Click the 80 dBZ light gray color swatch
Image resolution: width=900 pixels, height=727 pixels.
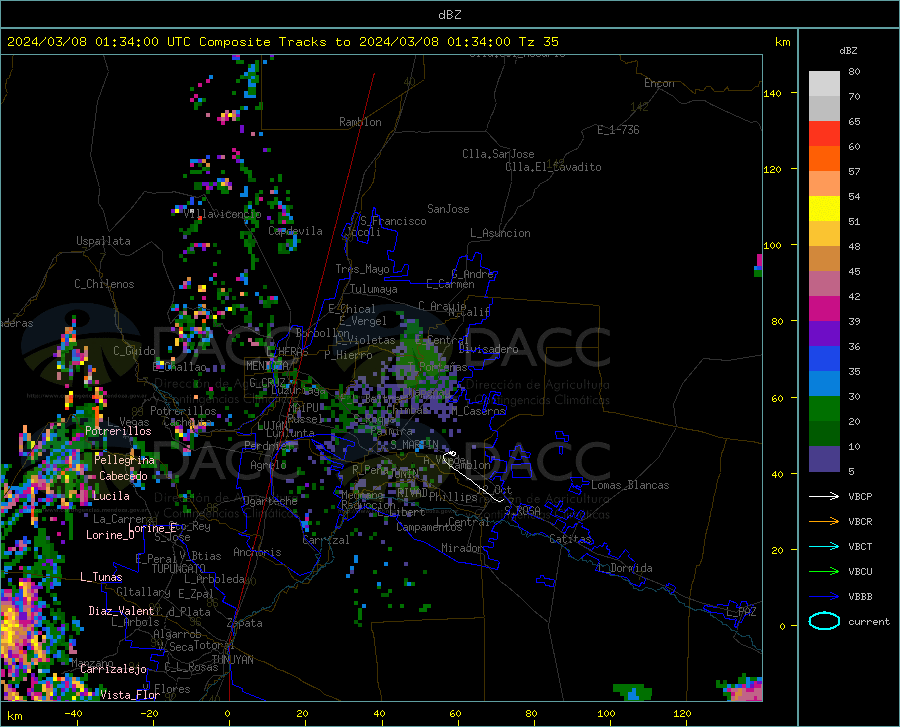824,84
